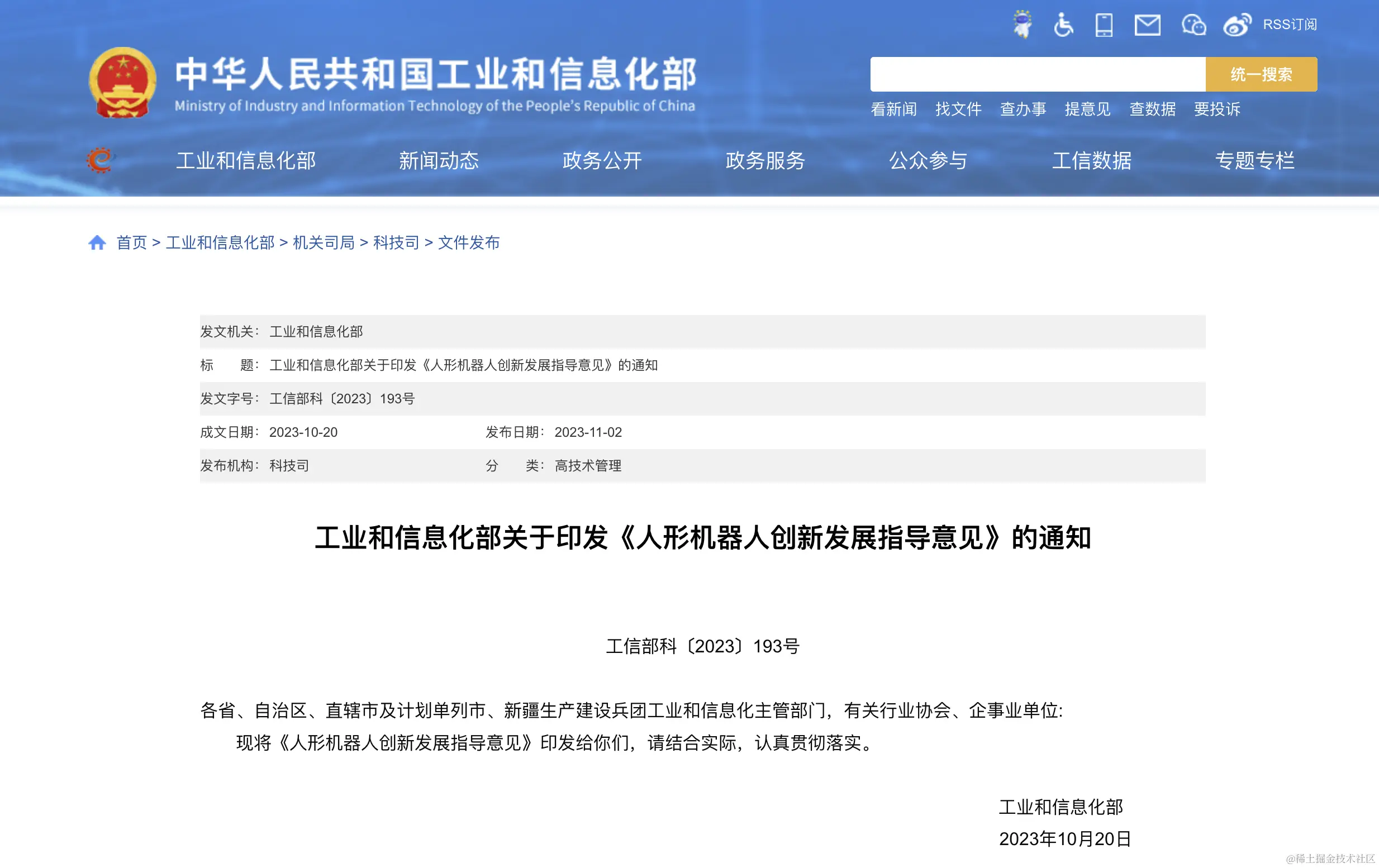Click the 要投诉 quick link
This screenshot has width=1379, height=868.
click(x=1217, y=109)
